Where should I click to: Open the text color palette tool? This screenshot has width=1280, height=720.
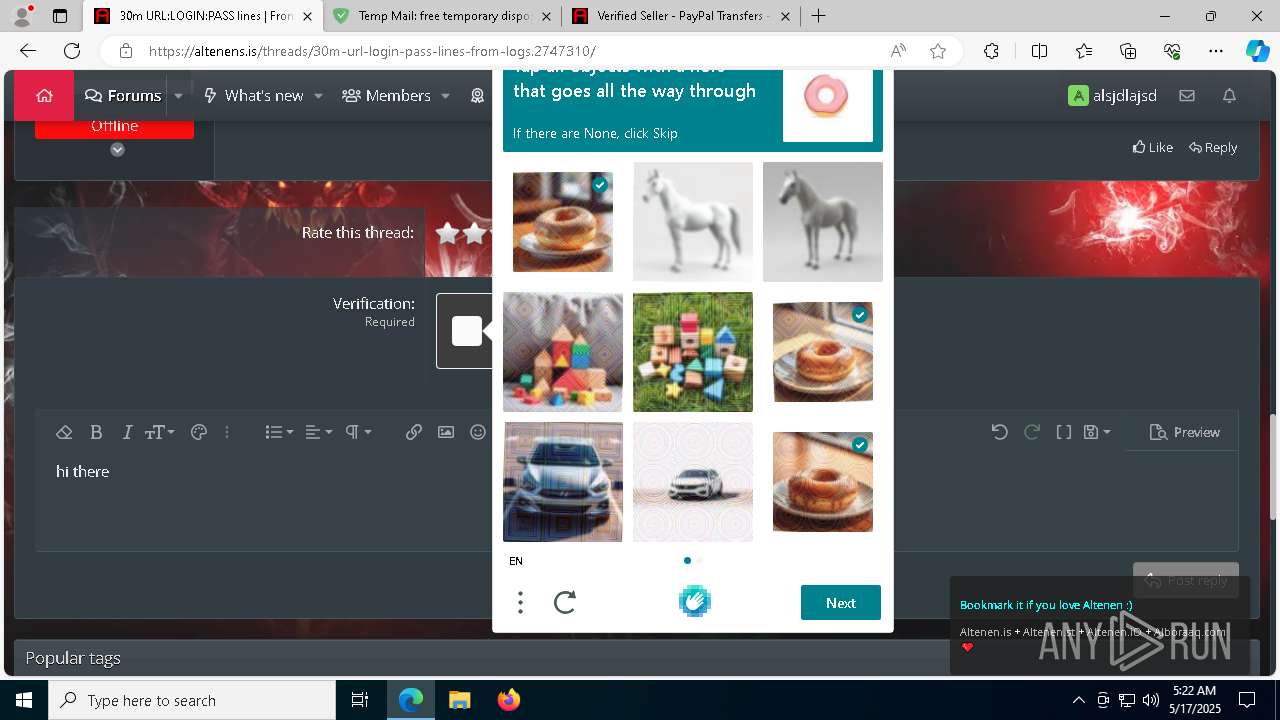tap(198, 432)
